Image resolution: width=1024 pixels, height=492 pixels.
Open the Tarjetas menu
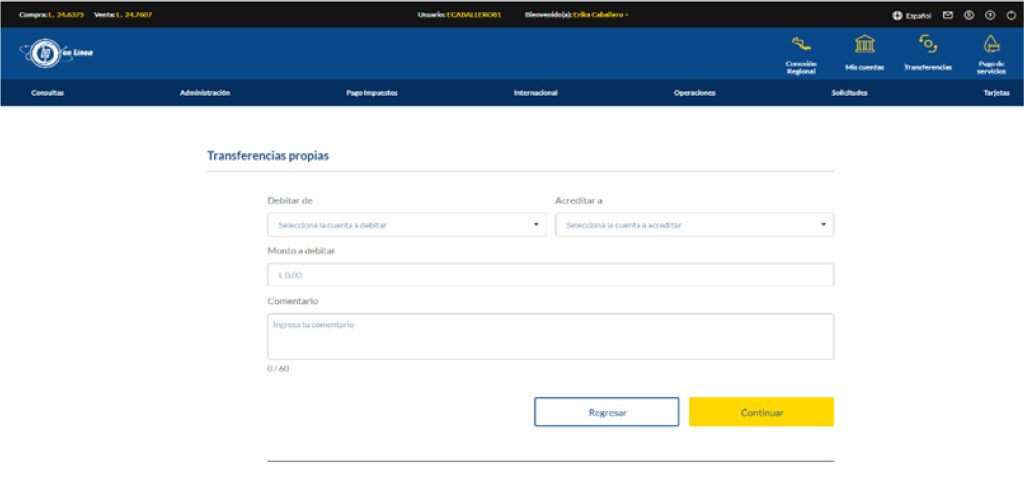tap(996, 93)
